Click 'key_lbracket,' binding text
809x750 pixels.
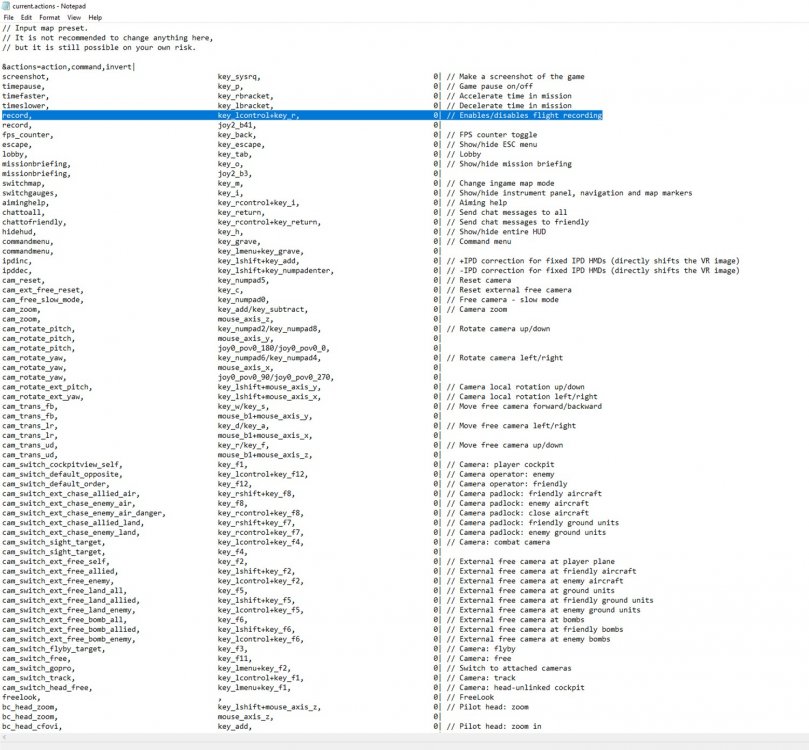246,106
